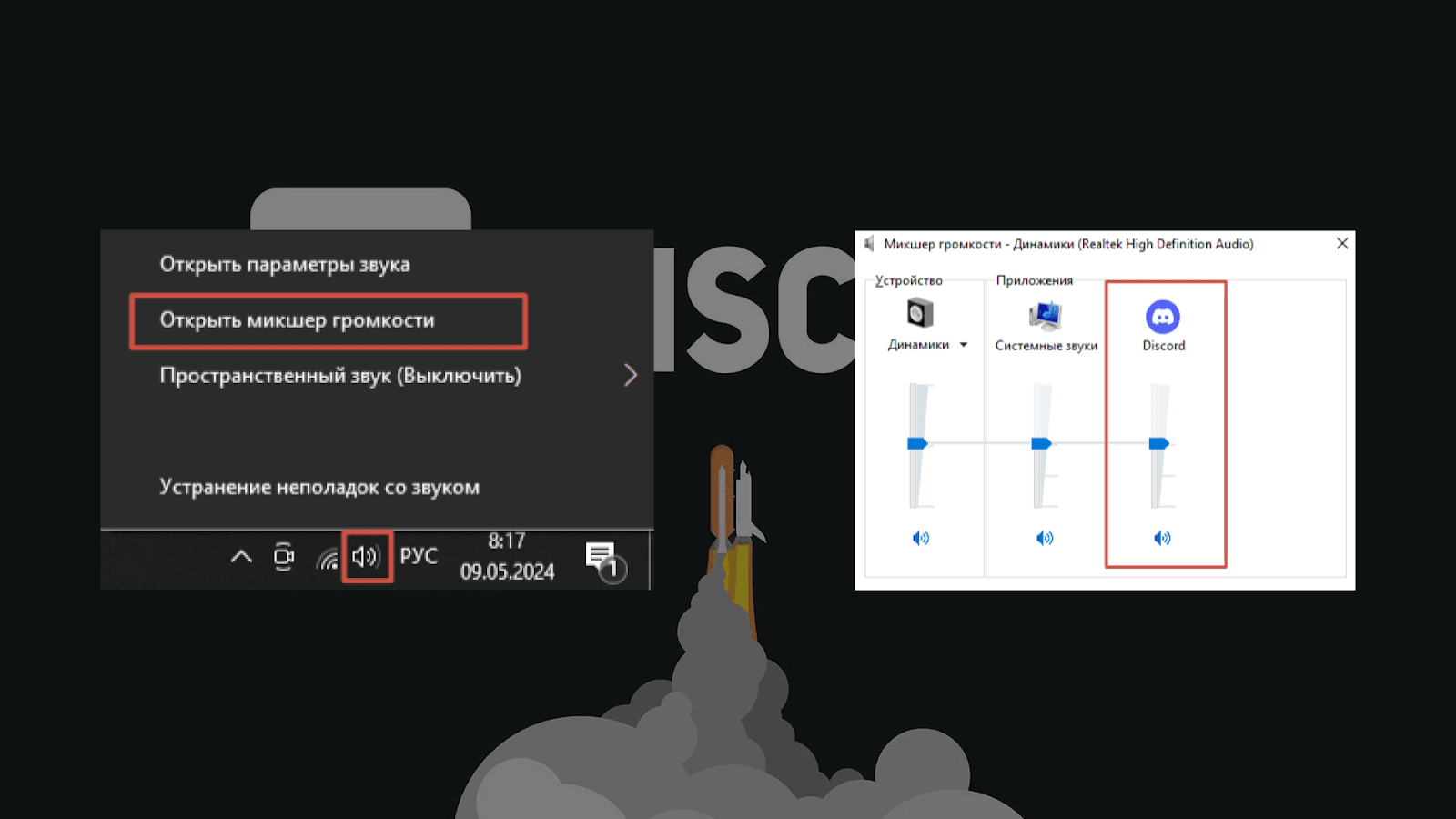The height and width of the screenshot is (819, 1456).
Task: Click the Meet Now camera tray icon
Action: point(284,556)
